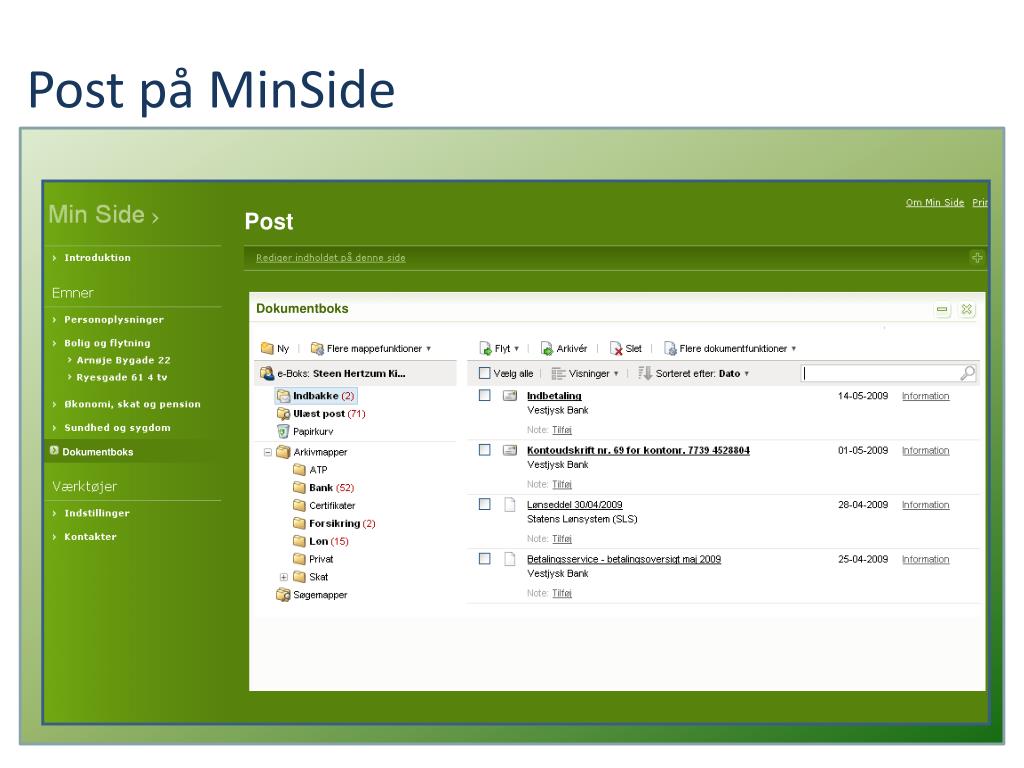Click the document icon beside Betalingsservice
Screen dimensions: 1024x768
pyautogui.click(x=510, y=558)
